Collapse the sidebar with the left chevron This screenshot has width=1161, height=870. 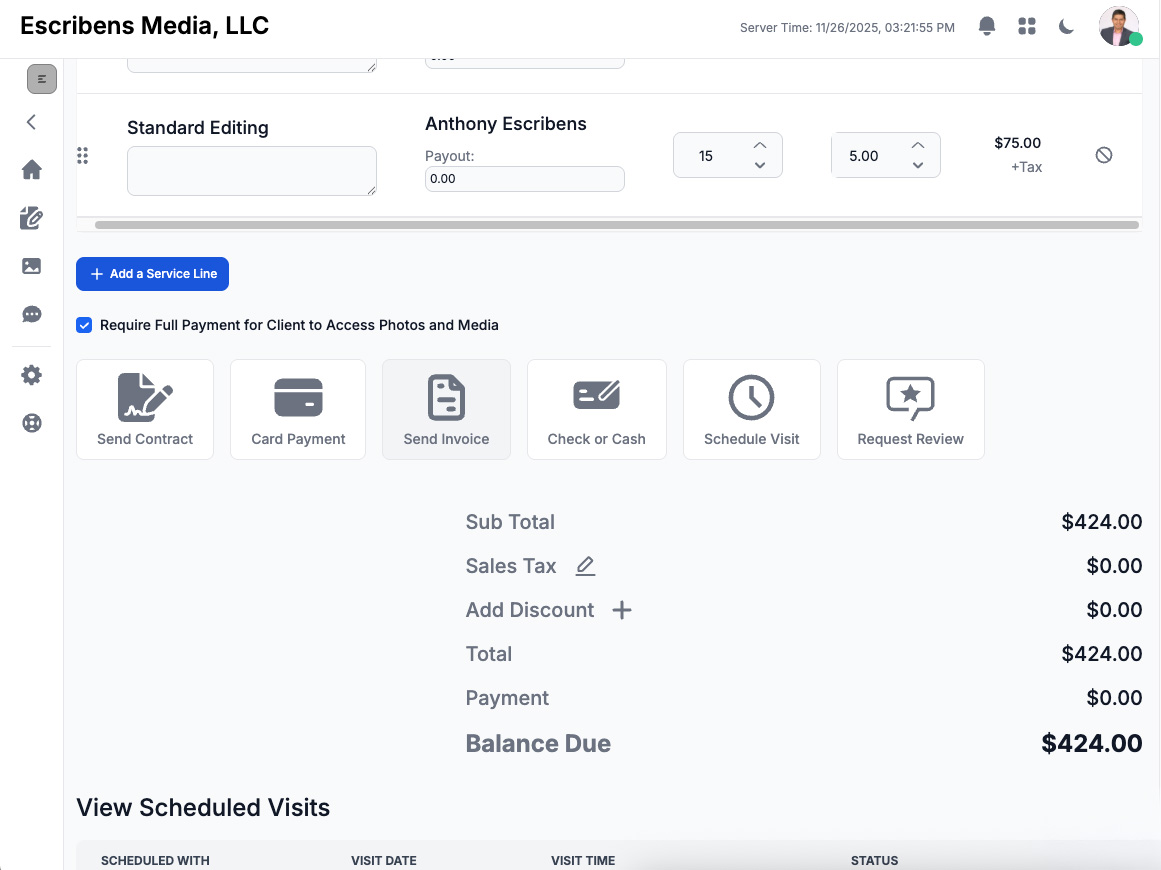click(31, 122)
